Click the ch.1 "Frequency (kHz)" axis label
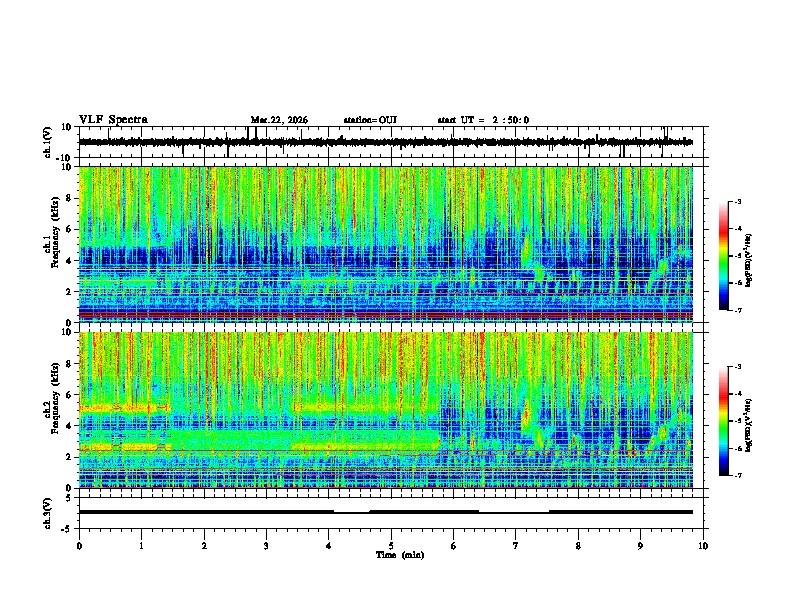 click(x=54, y=232)
